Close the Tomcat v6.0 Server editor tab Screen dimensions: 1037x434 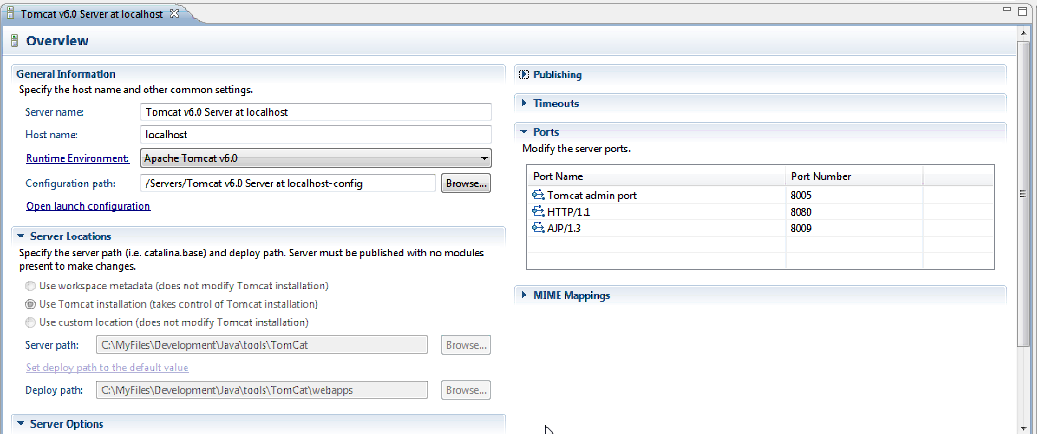pos(175,13)
